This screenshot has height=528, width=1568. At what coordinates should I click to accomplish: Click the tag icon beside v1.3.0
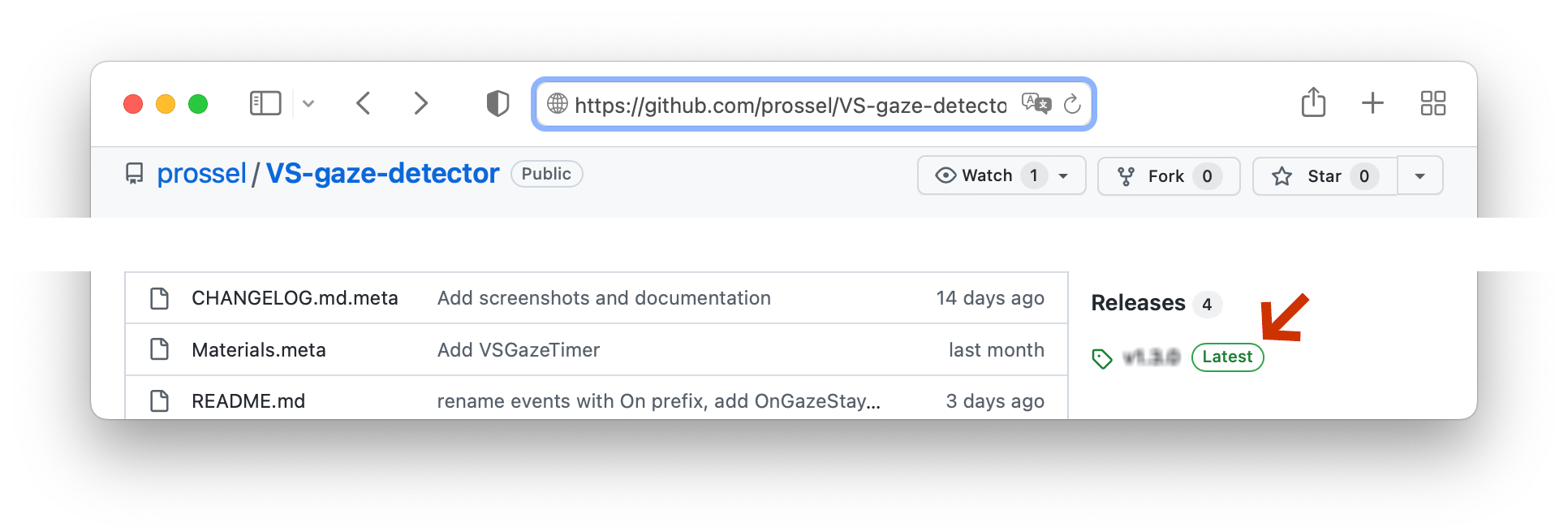pos(1103,357)
